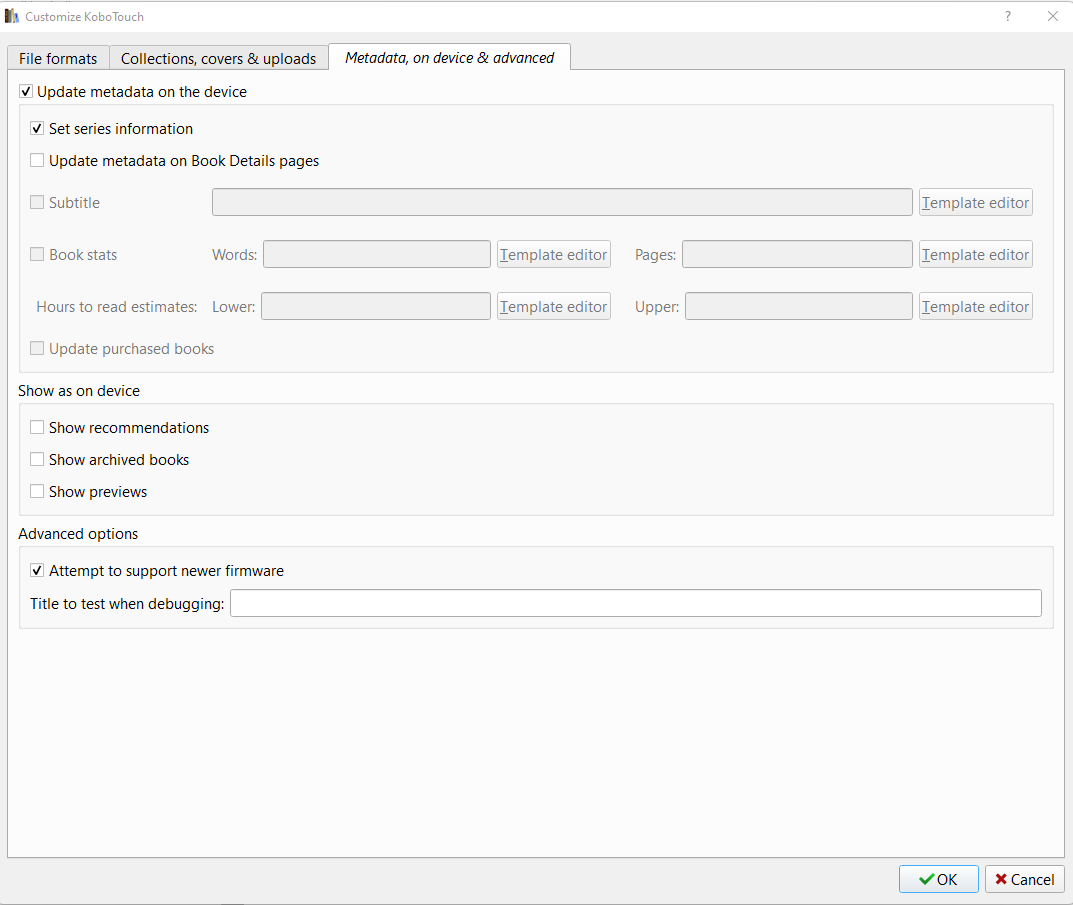Viewport: 1073px width, 905px height.
Task: Close the Customize KoboTouch window
Action: click(x=1052, y=16)
